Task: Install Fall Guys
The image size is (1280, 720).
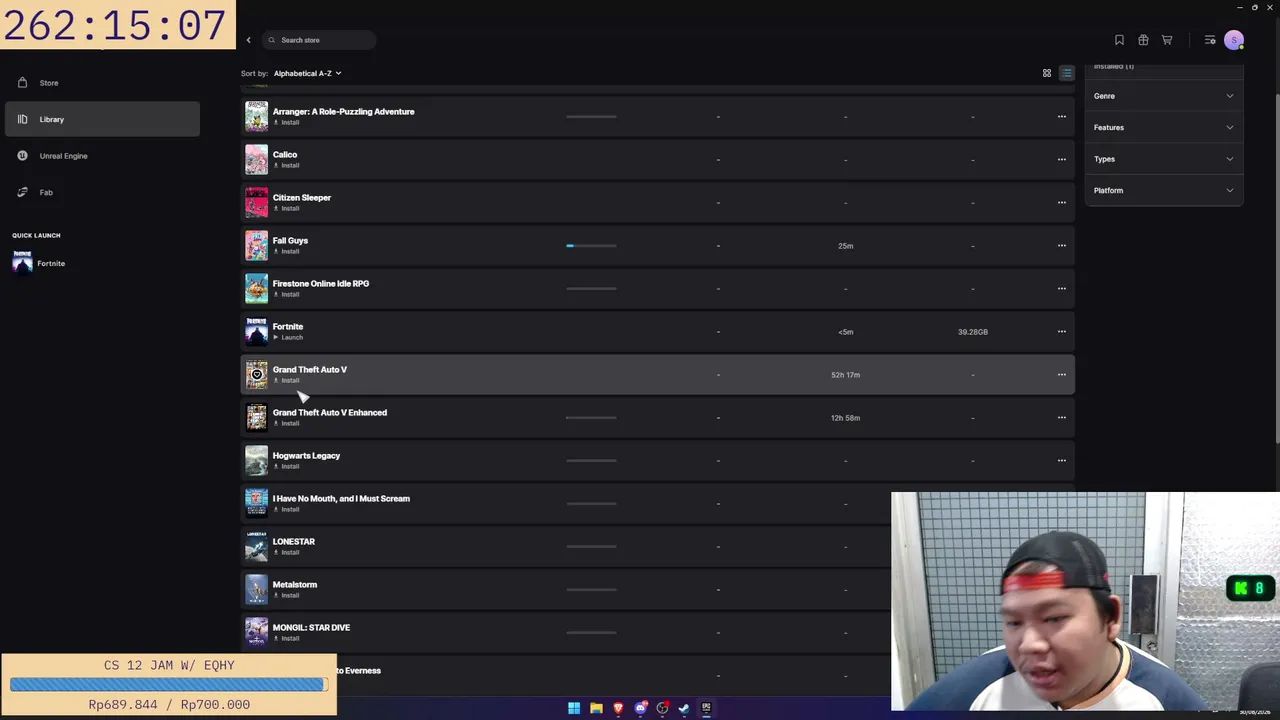Action: [287, 252]
